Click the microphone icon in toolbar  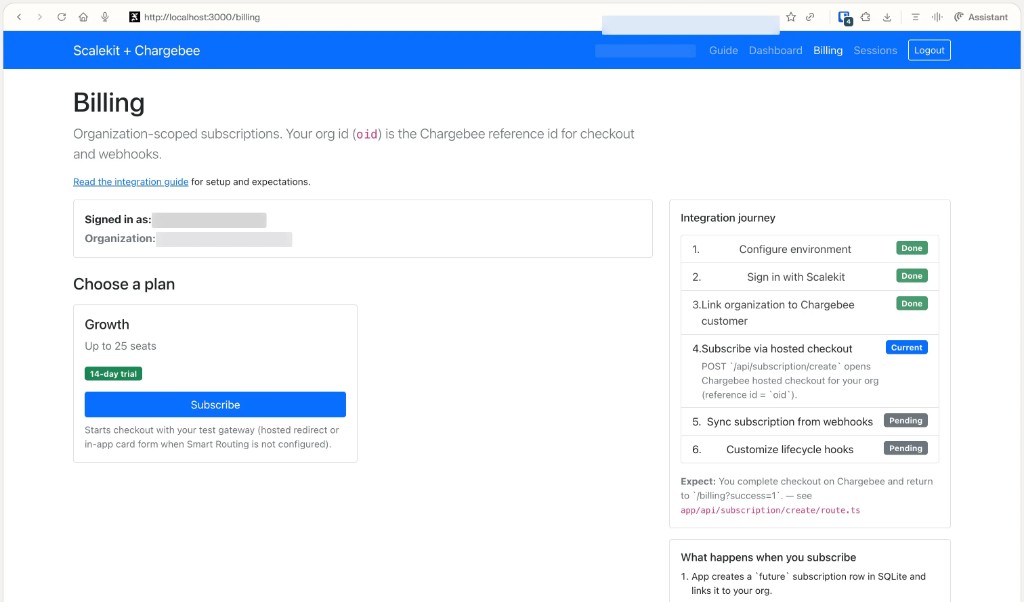tap(104, 17)
